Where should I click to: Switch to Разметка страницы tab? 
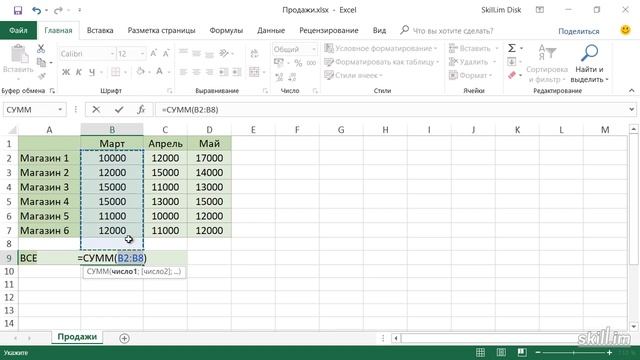click(161, 31)
